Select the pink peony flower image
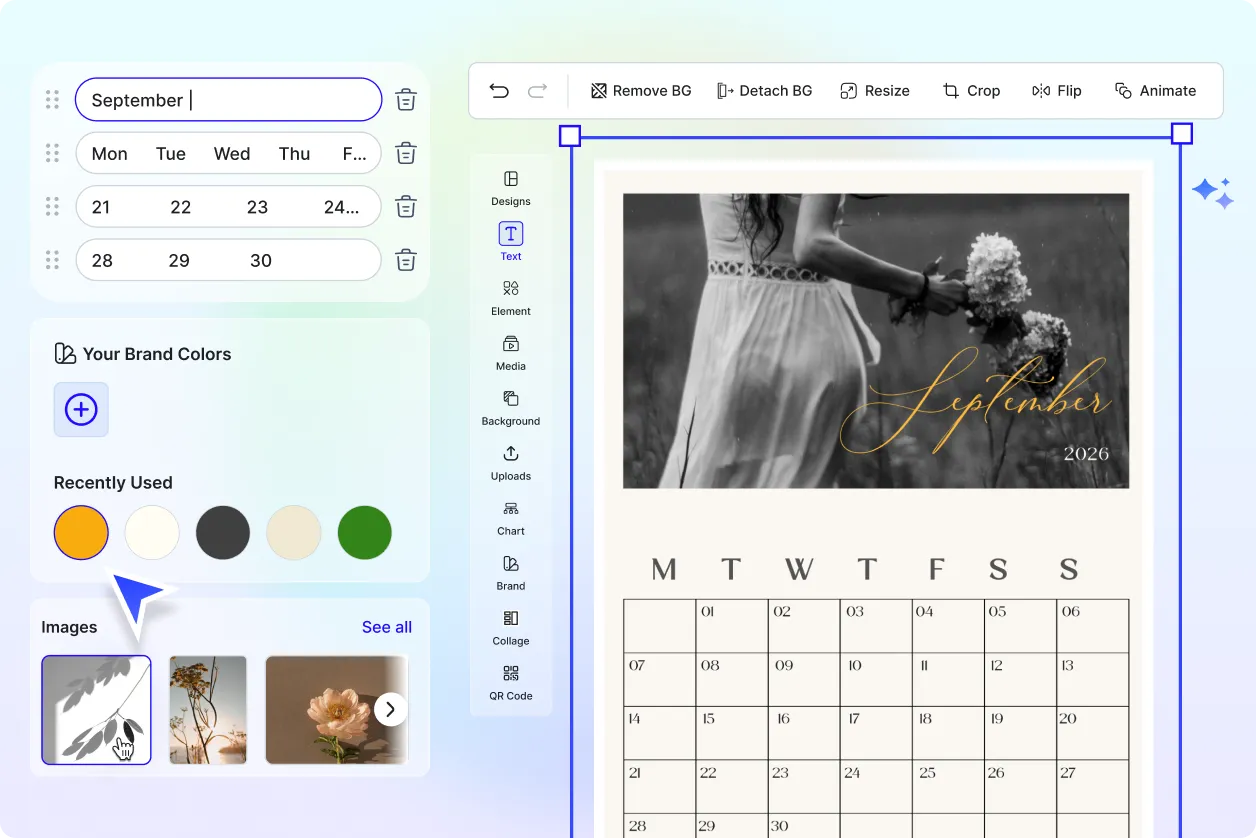Screen dimensions: 1256x838 pyautogui.click(x=336, y=710)
